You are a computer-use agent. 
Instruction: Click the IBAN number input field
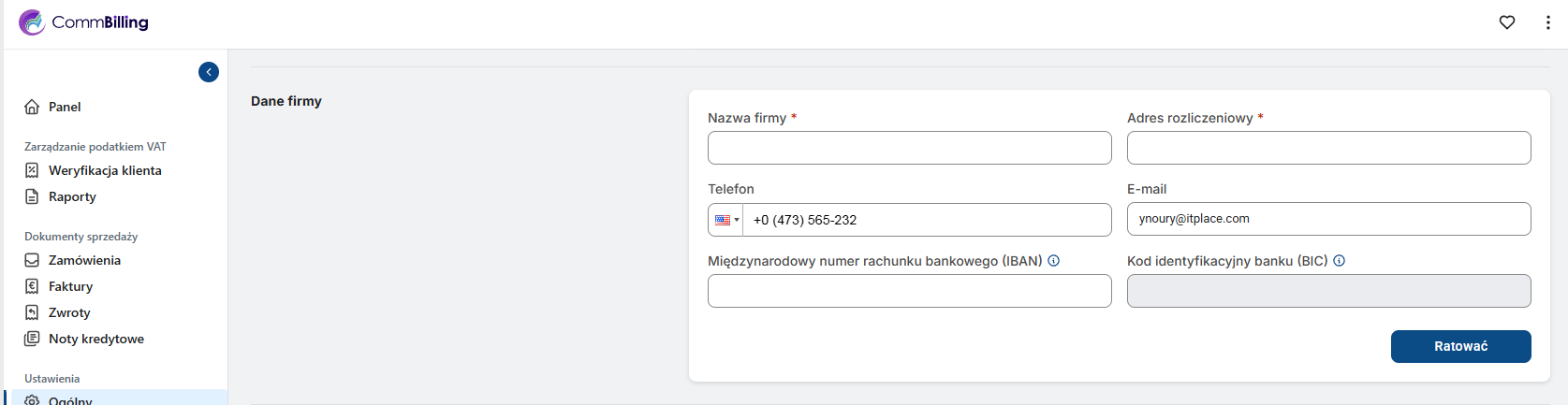click(909, 291)
